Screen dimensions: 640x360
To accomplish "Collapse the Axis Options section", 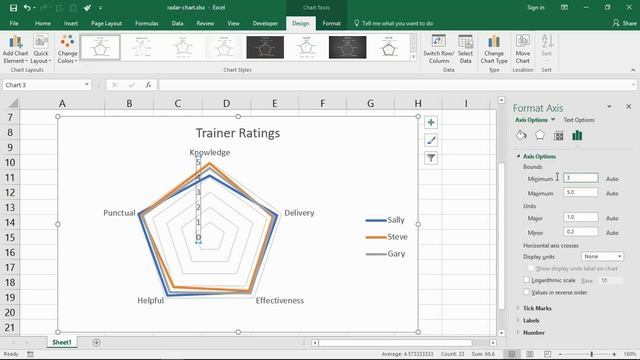I will point(518,156).
